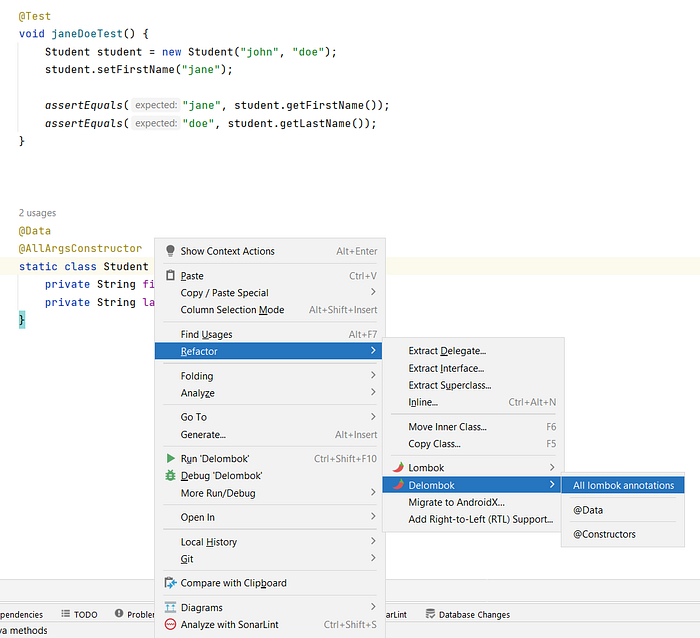Screen dimensions: 700x638
Task: Click the Analyze with SonarLint icon
Action: [x=170, y=624]
